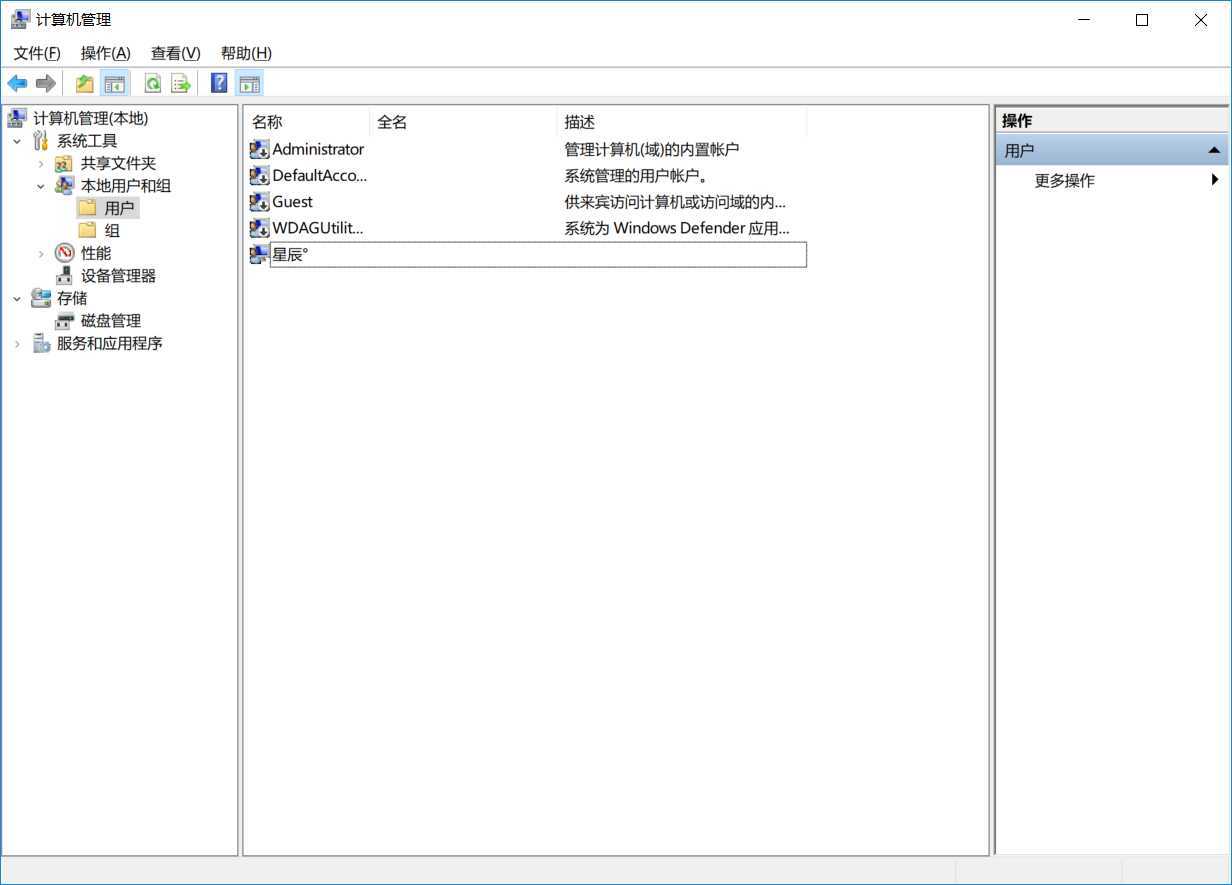Click the Back arrow in toolbar
Image resolution: width=1232 pixels, height=885 pixels.
tap(17, 84)
